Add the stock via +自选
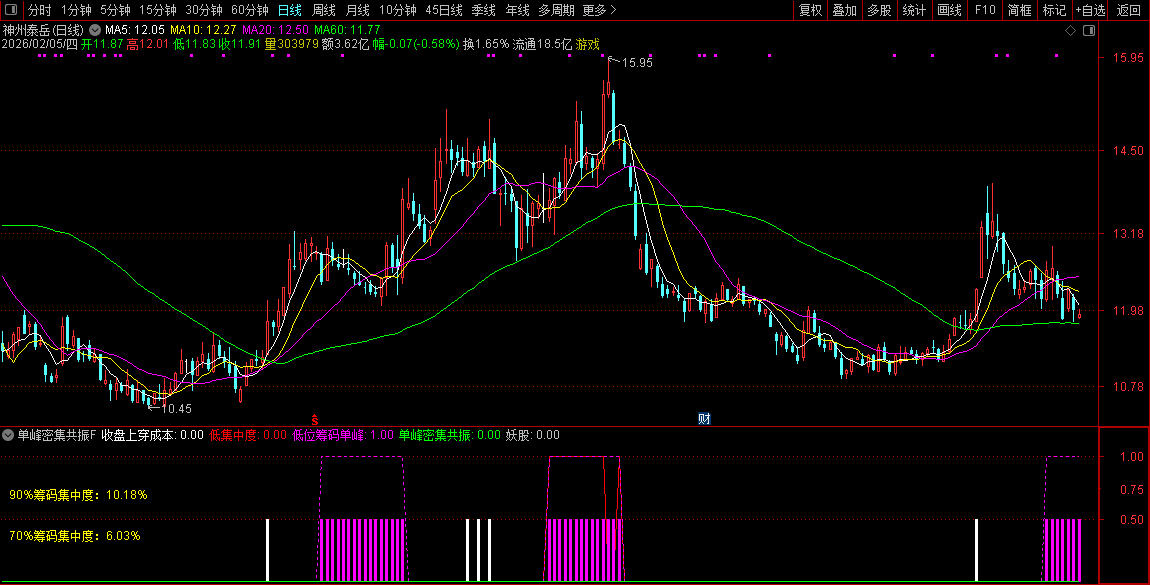Image resolution: width=1150 pixels, height=585 pixels. click(1091, 10)
